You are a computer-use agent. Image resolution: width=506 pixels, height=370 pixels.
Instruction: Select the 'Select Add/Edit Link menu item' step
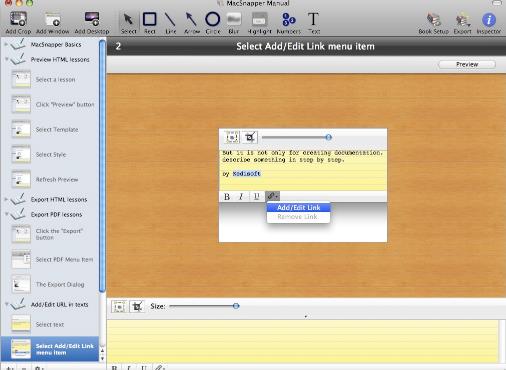click(50, 349)
